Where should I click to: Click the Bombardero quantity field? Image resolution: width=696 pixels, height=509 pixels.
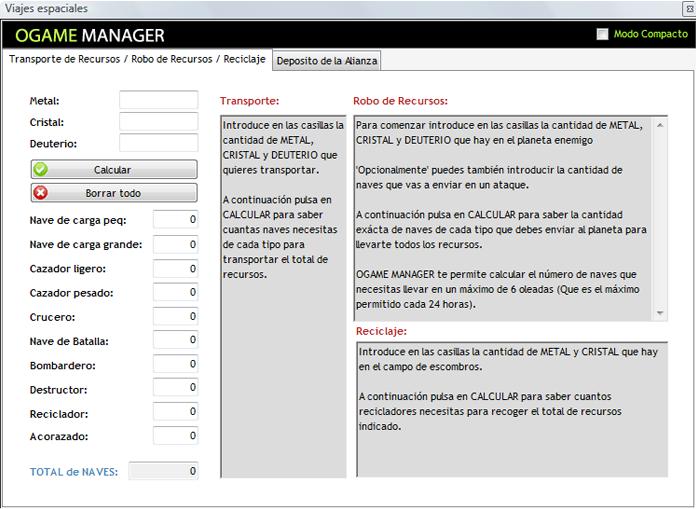tap(176, 364)
